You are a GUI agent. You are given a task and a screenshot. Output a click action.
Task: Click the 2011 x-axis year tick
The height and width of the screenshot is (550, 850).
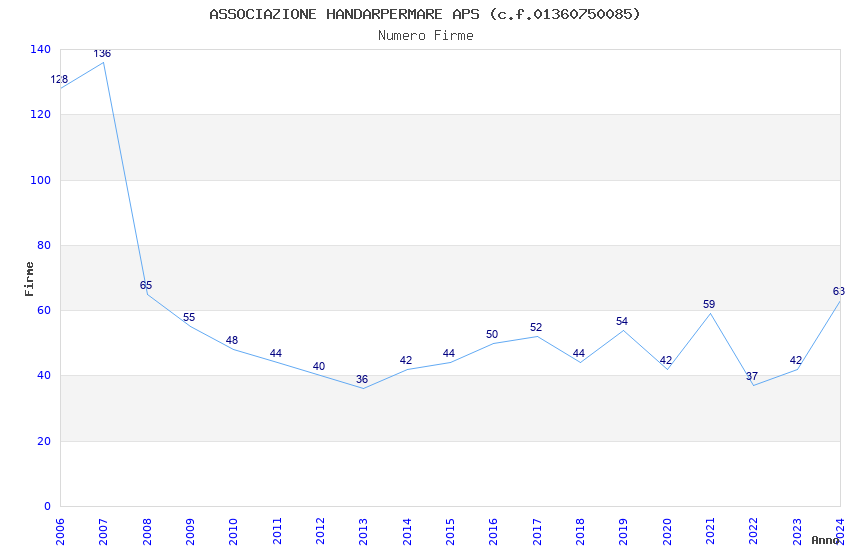click(277, 532)
